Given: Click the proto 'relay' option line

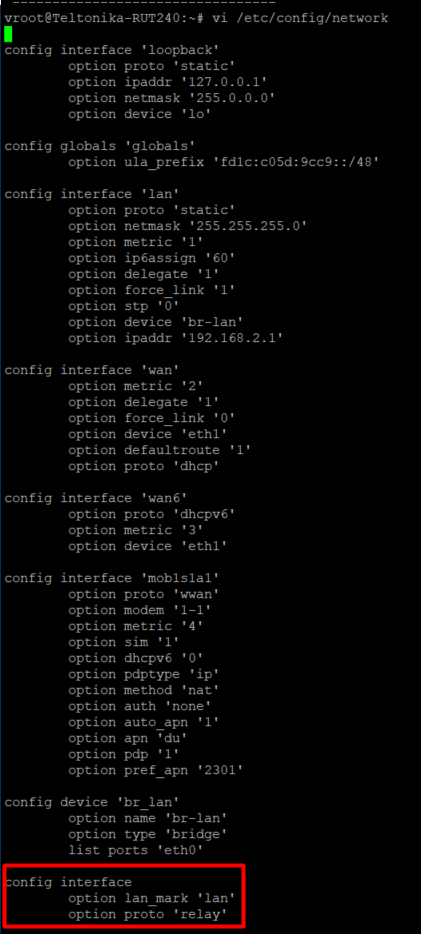Looking at the screenshot, I should tap(148, 914).
